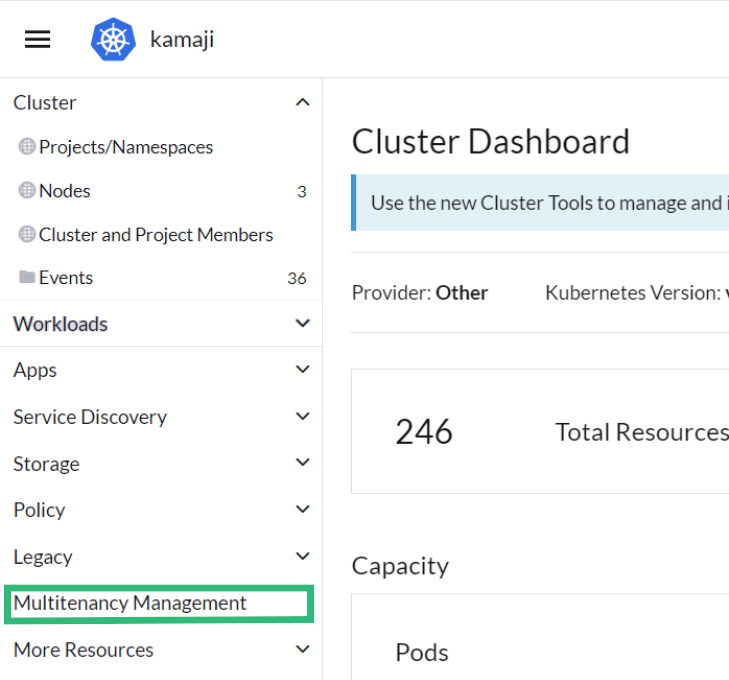This screenshot has height=680, width=729.
Task: Click globe icon beside Cluster and Project Members
Action: pos(27,235)
